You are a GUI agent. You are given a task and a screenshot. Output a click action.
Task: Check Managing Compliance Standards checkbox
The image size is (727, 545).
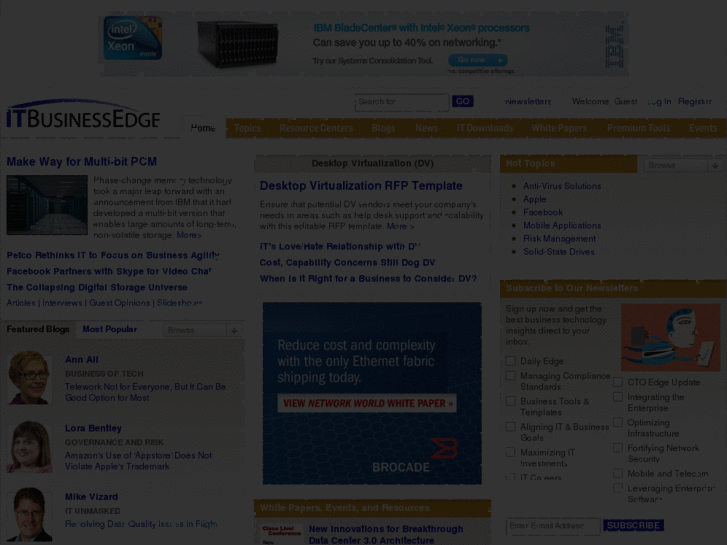tap(510, 376)
